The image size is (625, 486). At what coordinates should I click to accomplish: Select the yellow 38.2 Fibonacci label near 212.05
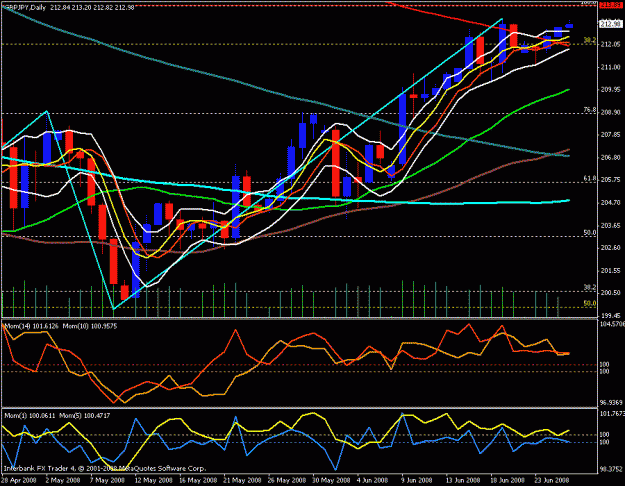[590, 40]
